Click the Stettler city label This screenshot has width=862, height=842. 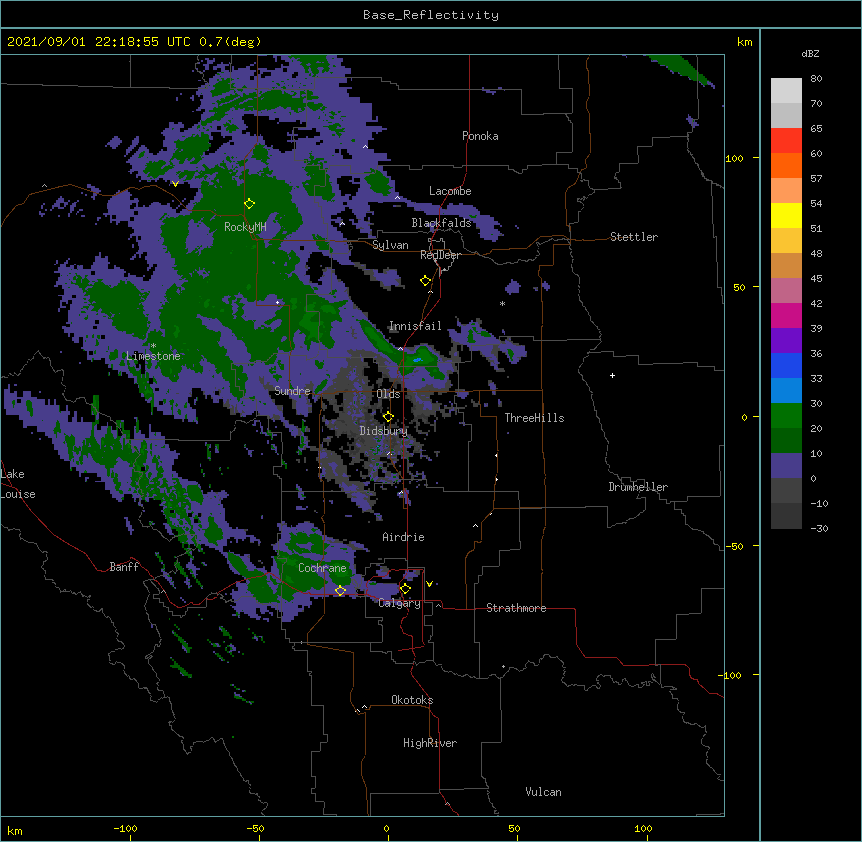[634, 237]
